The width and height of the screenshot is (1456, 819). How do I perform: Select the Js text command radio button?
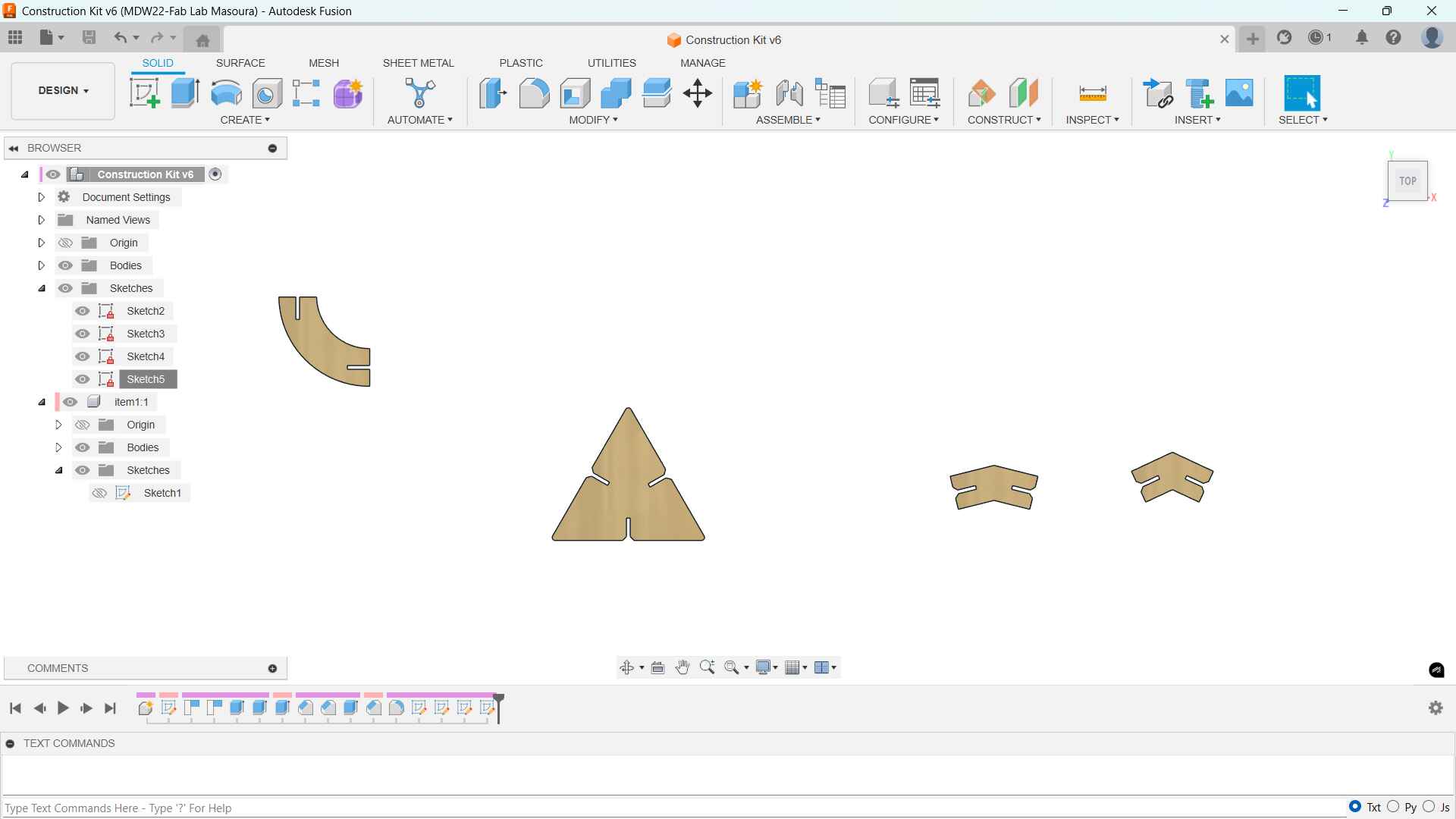point(1429,807)
